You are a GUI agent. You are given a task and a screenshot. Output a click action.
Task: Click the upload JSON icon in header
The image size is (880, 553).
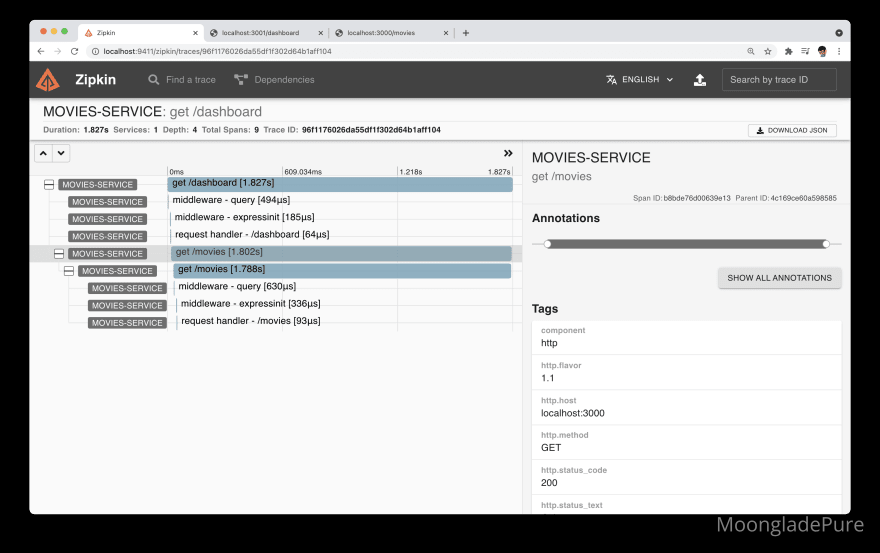coord(700,80)
